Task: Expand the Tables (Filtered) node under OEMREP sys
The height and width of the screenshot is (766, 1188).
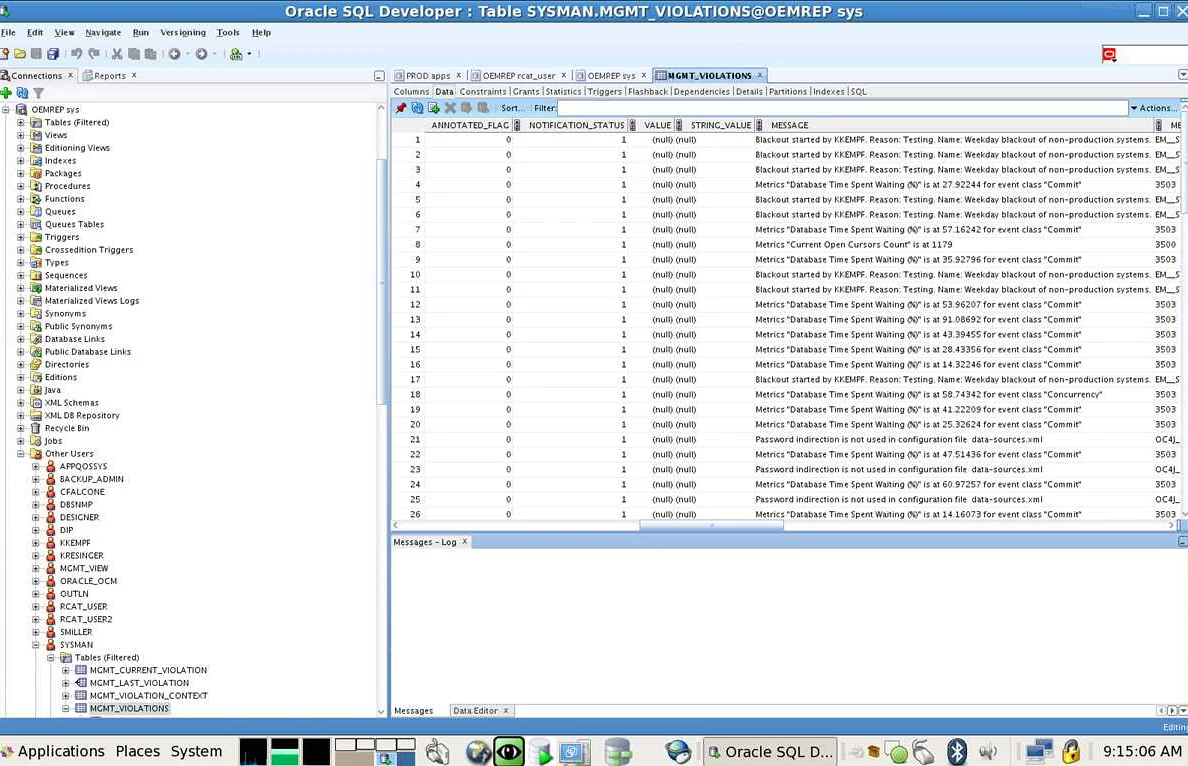Action: [x=21, y=123]
